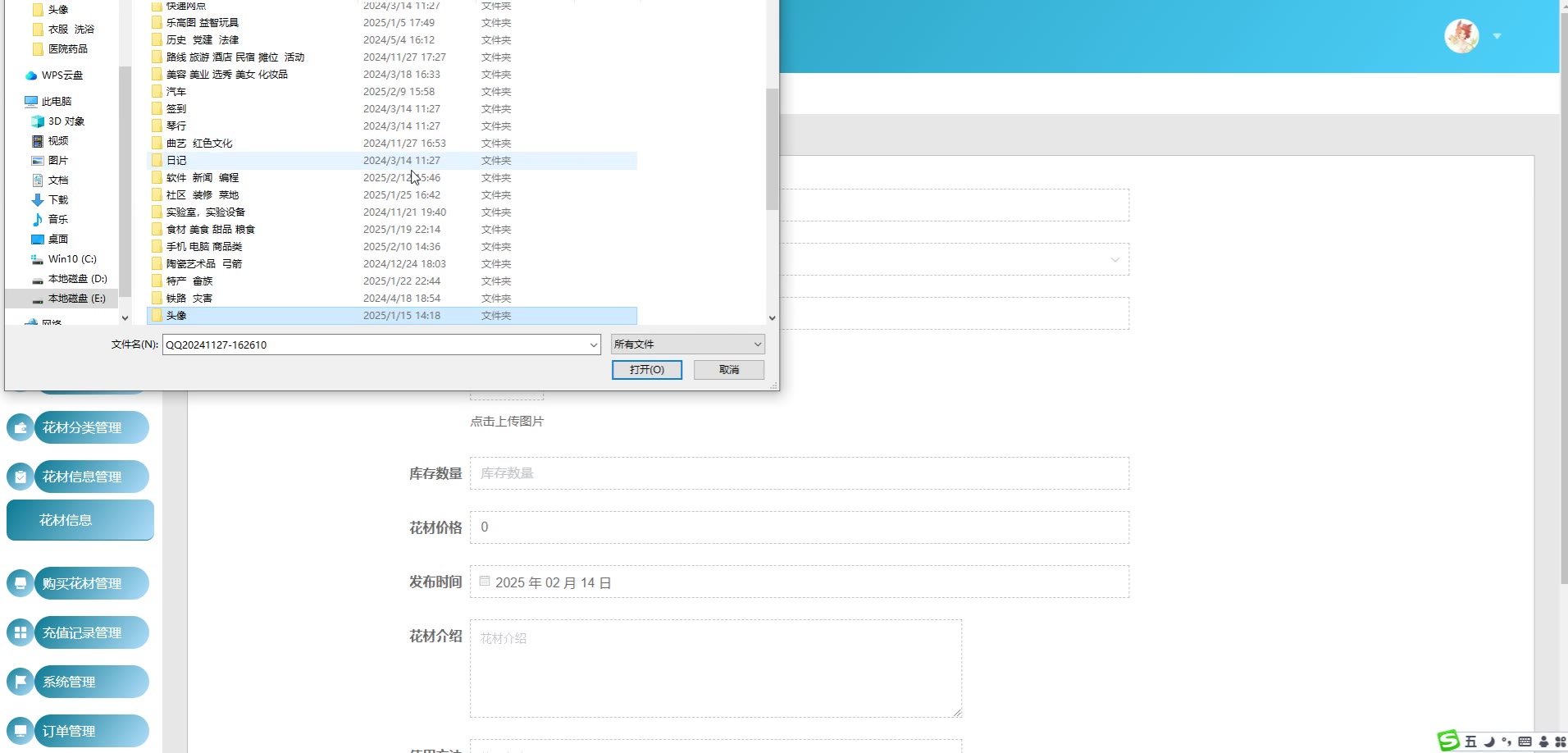The image size is (1568, 753).
Task: Select the 签到 folder
Action: coord(392,109)
